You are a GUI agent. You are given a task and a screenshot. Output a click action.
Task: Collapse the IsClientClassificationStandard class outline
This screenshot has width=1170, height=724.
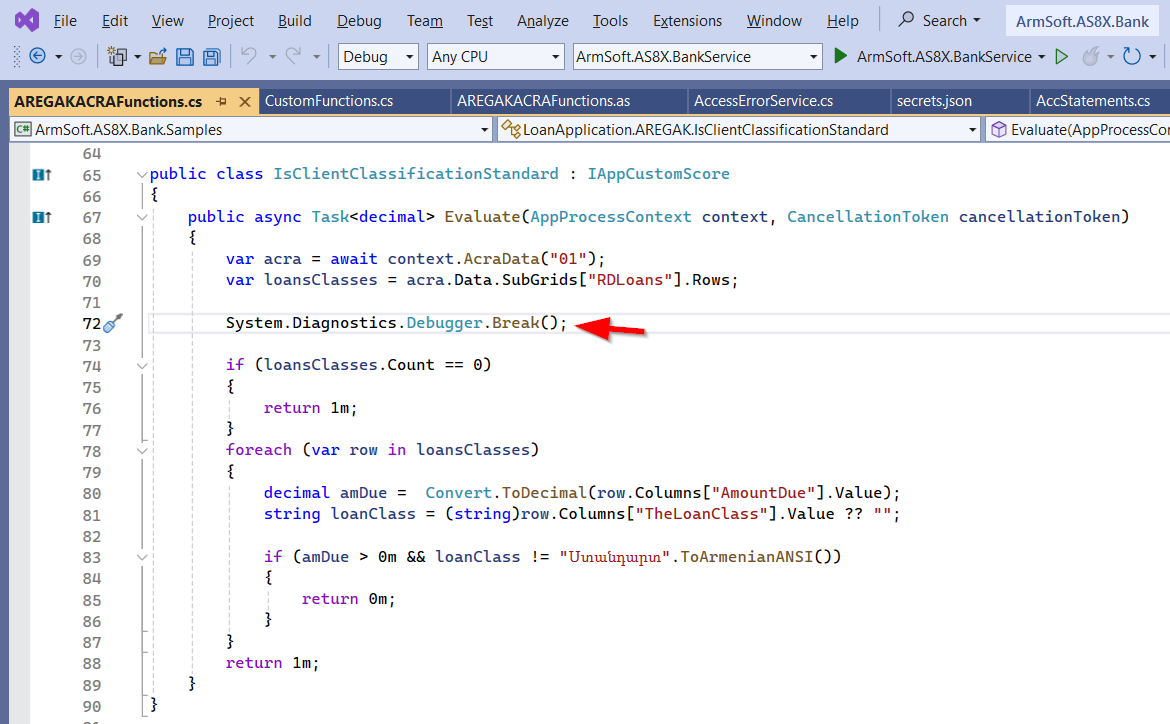[141, 174]
